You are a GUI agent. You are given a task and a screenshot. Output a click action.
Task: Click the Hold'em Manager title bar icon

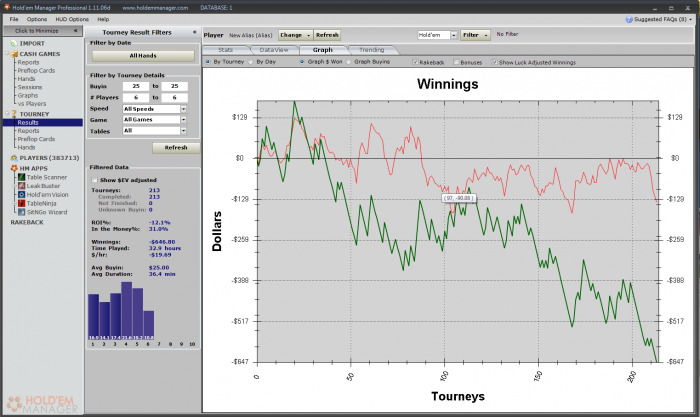[x=7, y=7]
